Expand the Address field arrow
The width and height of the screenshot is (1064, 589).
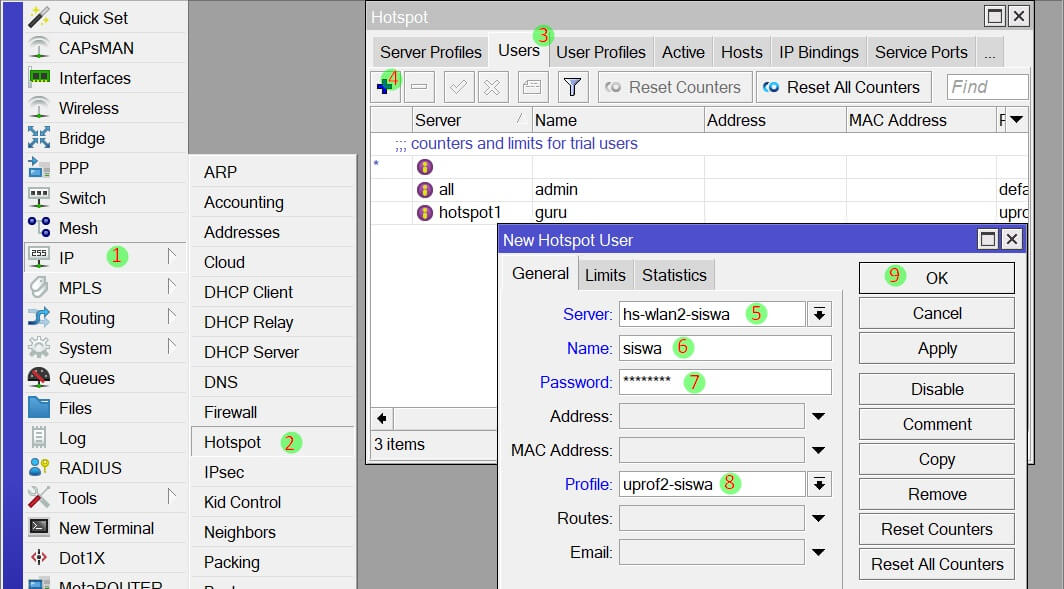coord(819,416)
